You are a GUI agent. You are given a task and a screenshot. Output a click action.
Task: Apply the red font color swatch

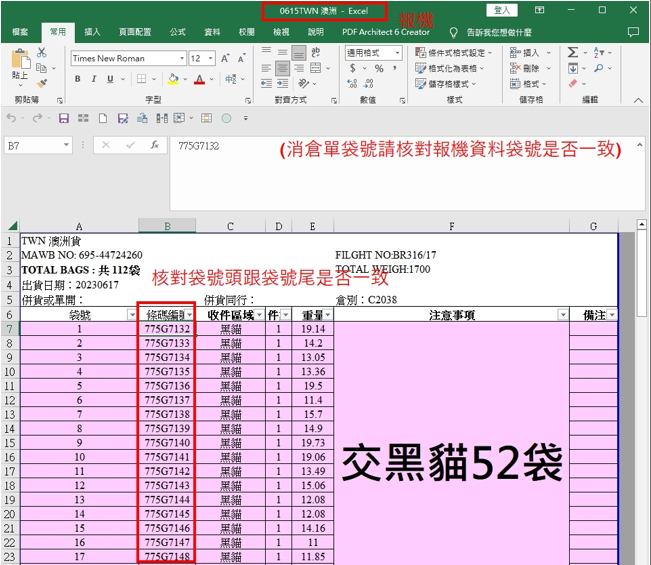point(198,79)
